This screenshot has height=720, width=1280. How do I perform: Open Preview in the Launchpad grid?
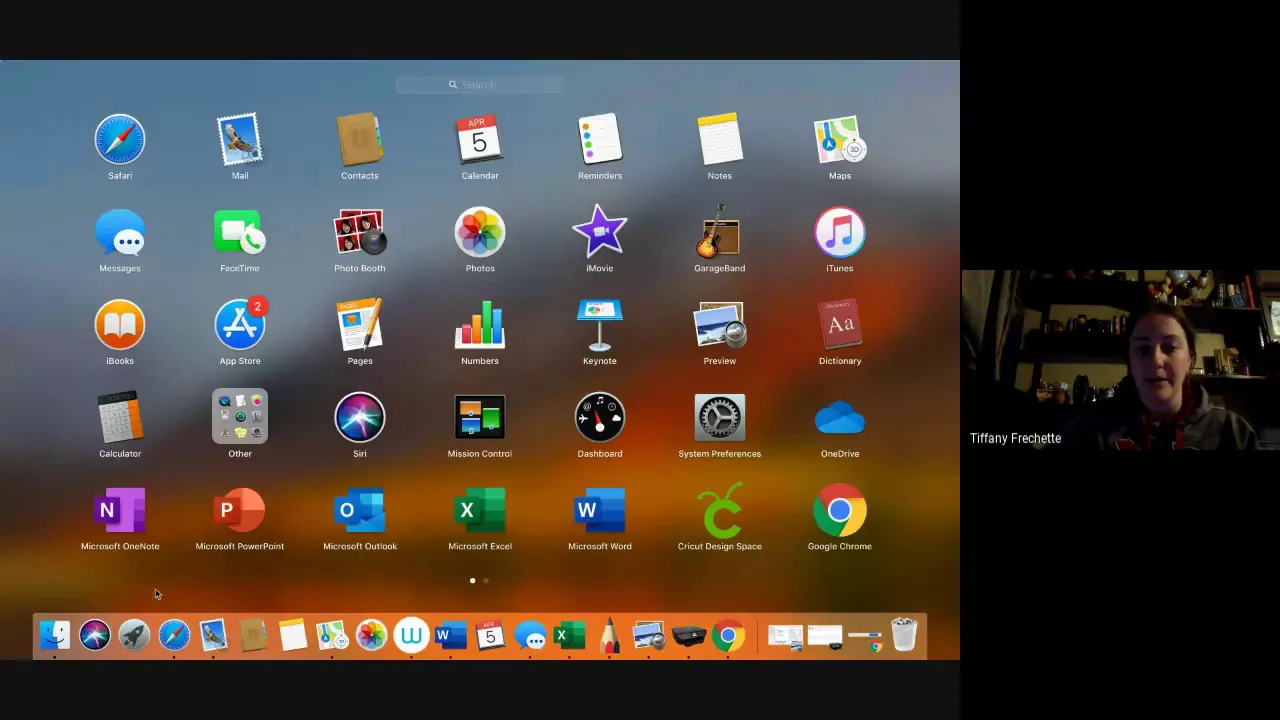720,326
